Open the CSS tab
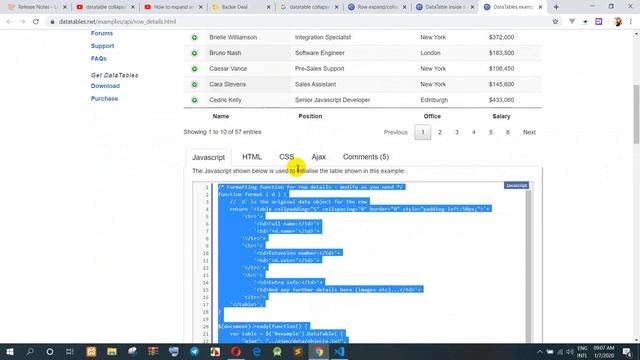Screen dimensions: 640x360 [x=287, y=157]
